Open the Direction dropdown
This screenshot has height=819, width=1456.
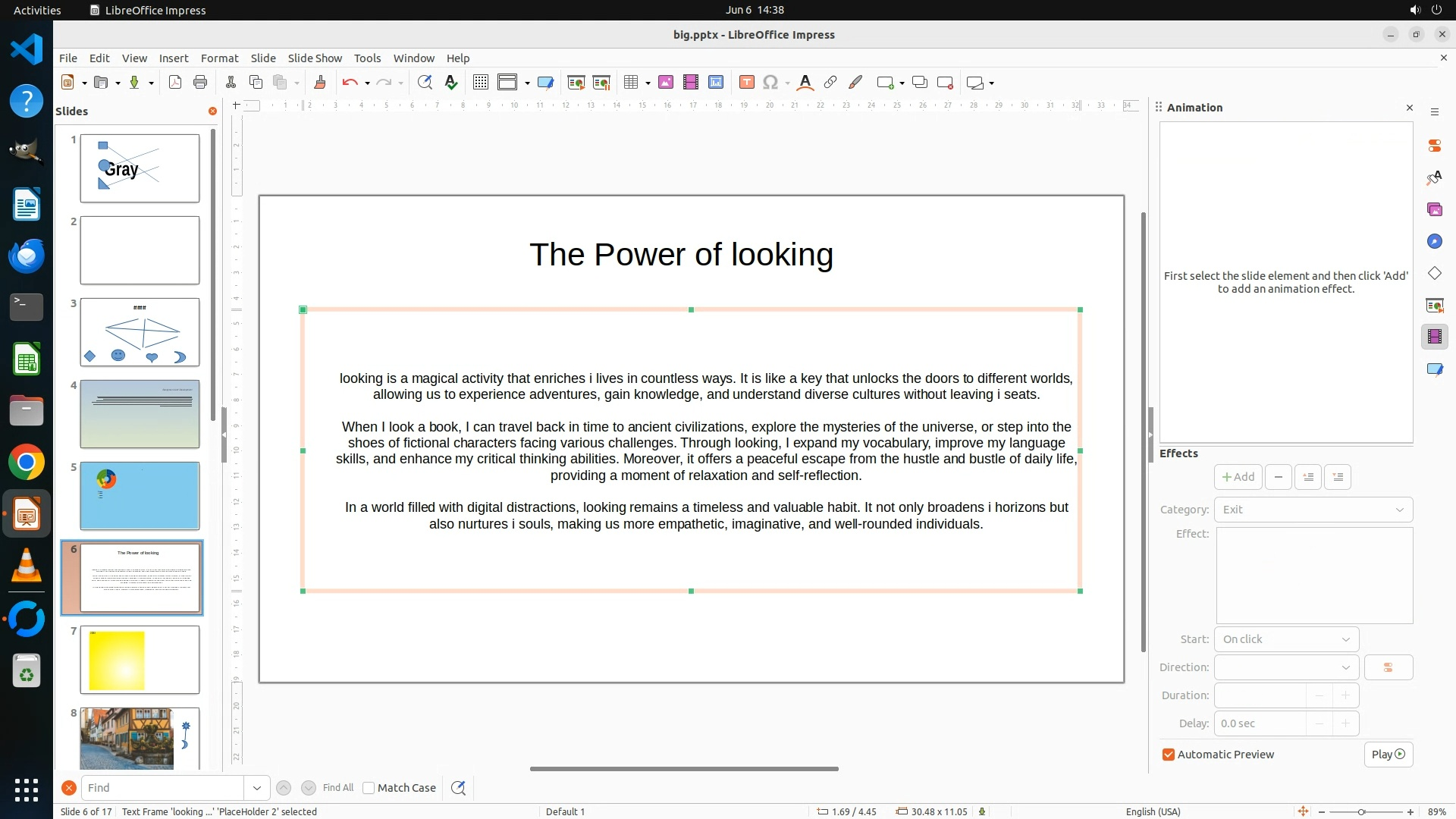click(1286, 667)
